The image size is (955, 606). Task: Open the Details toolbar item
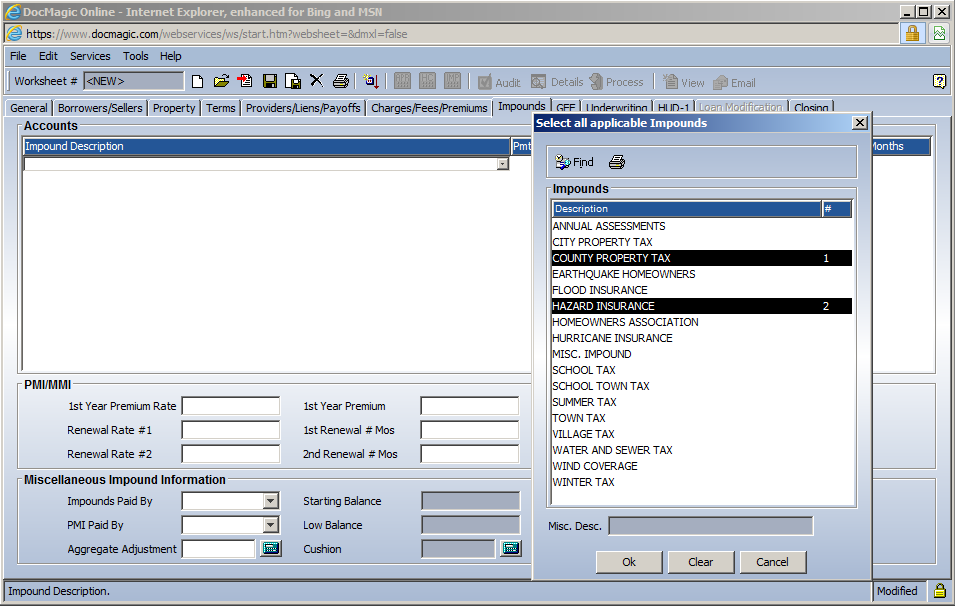[557, 82]
